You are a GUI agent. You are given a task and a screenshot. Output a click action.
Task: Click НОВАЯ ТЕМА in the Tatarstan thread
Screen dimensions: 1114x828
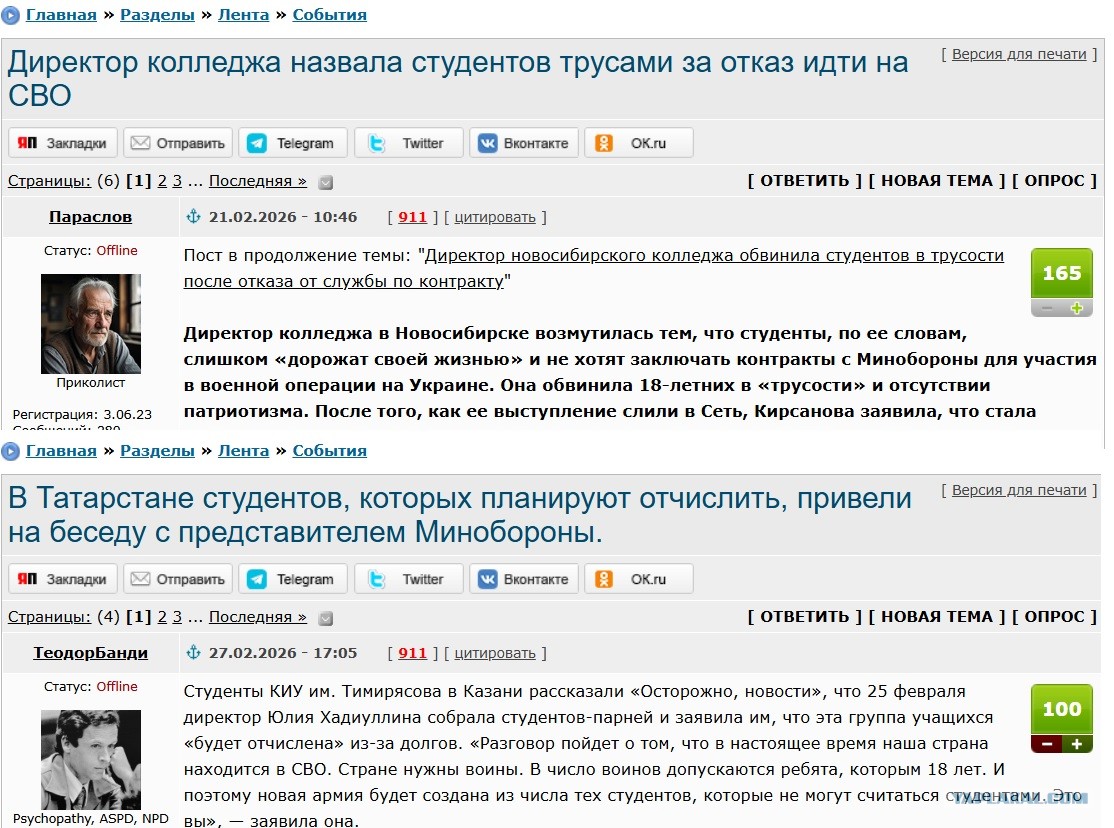coord(936,617)
